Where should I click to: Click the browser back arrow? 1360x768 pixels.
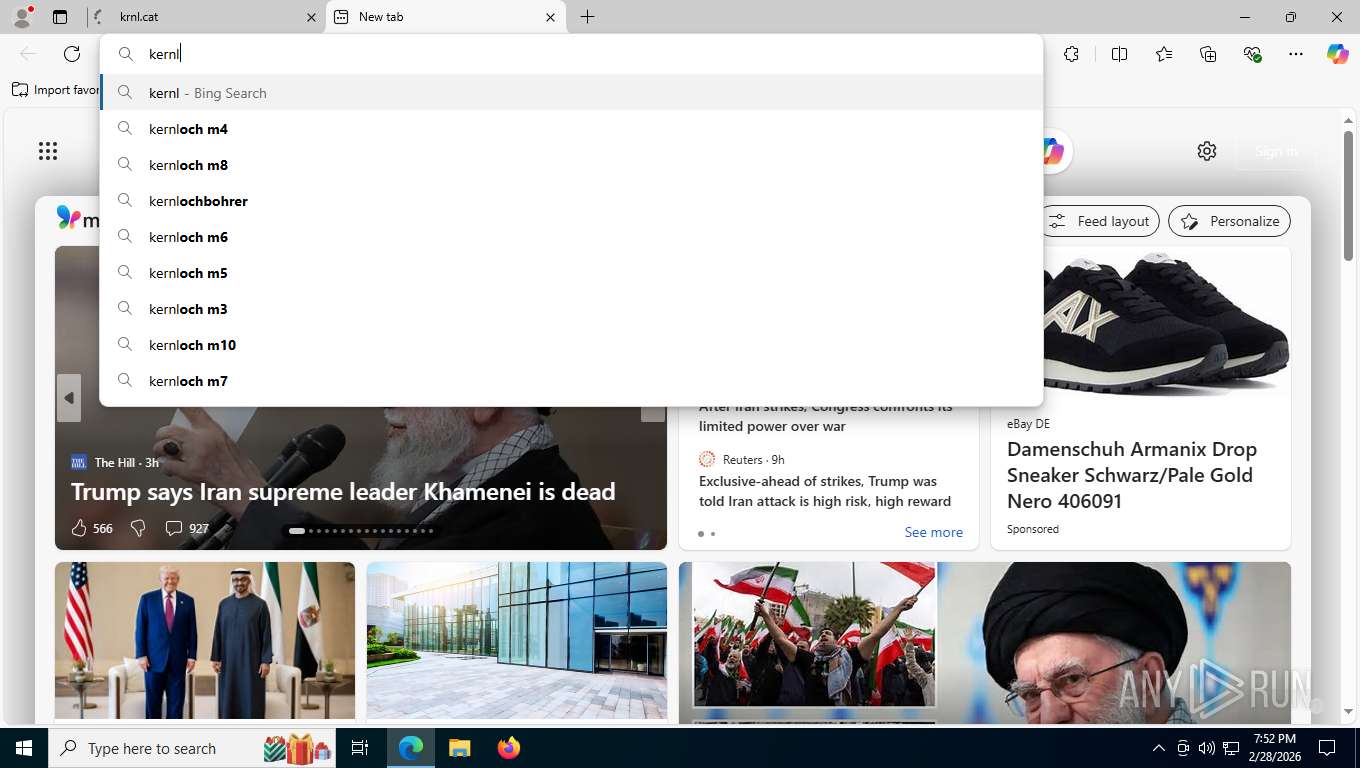[x=28, y=54]
